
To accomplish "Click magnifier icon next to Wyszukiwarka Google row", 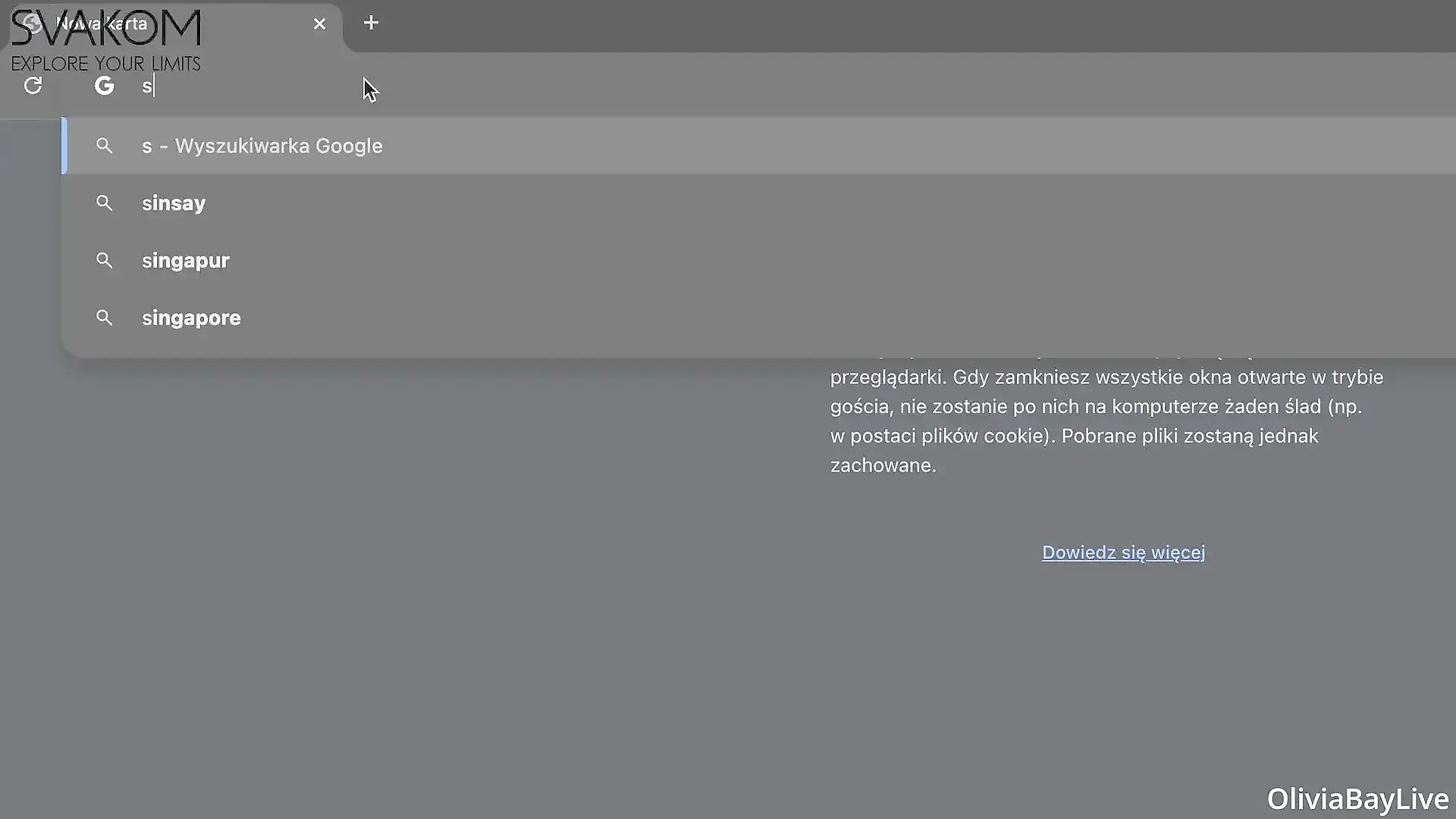I will pyautogui.click(x=104, y=146).
